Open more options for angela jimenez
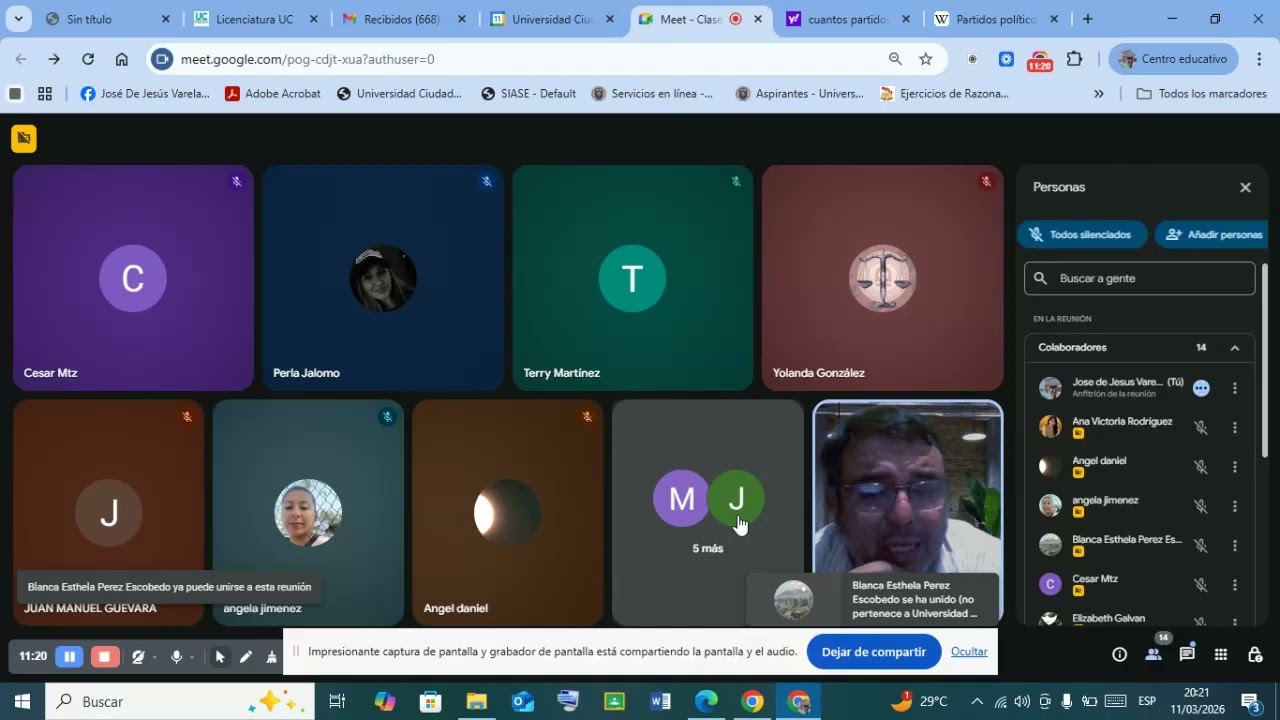The width and height of the screenshot is (1280, 720). click(1235, 506)
